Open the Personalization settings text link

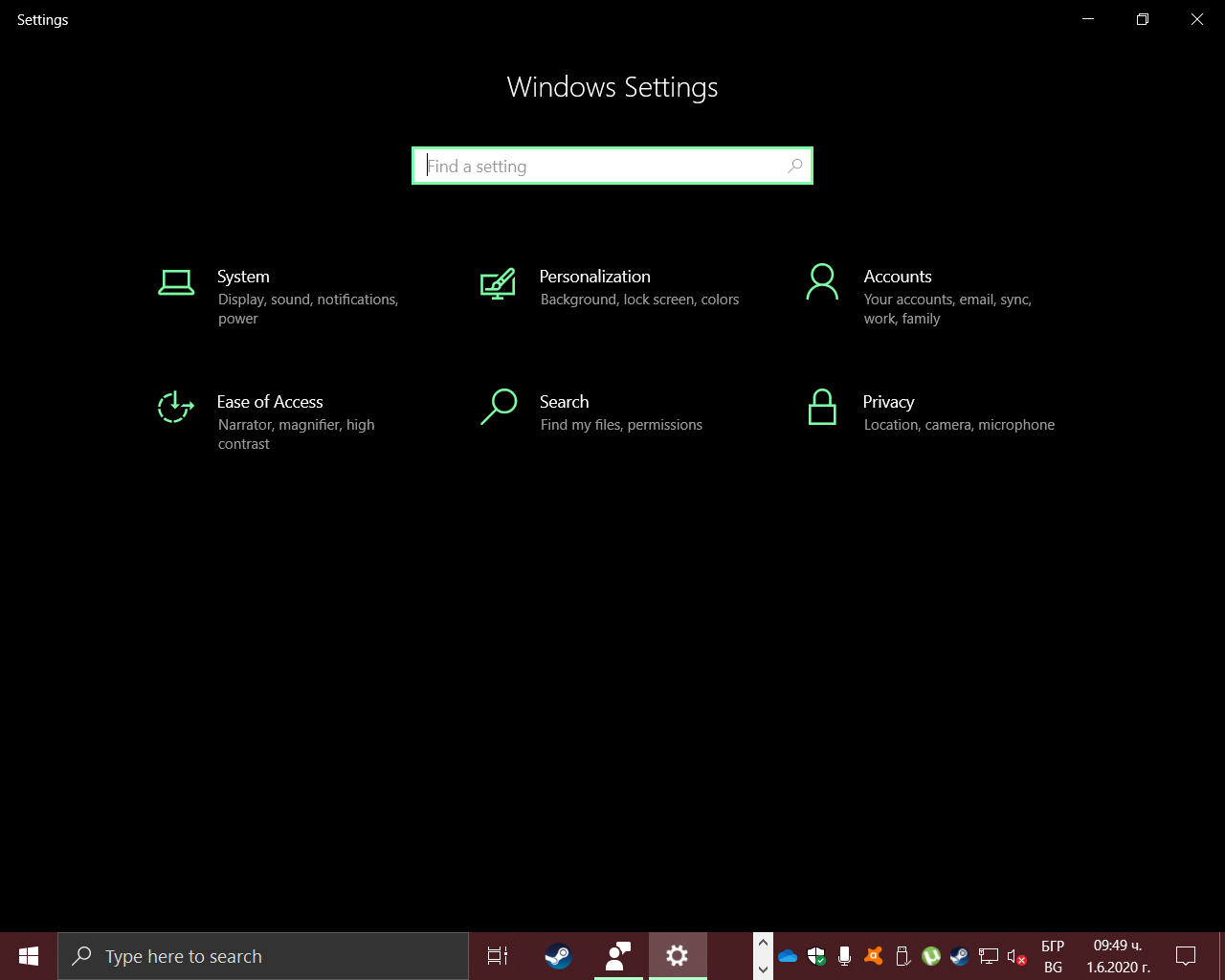(594, 277)
